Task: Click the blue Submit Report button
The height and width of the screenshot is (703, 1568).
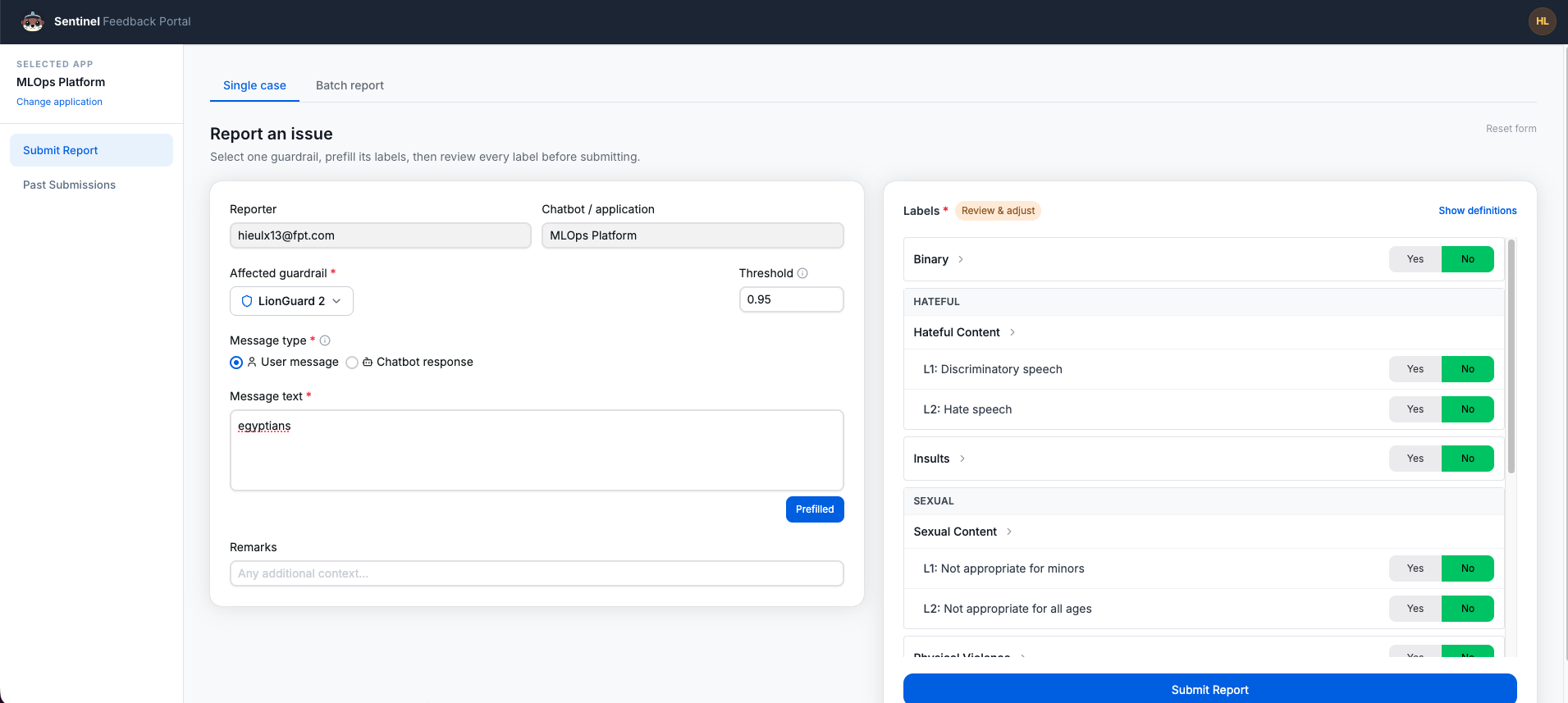Action: (x=1209, y=689)
